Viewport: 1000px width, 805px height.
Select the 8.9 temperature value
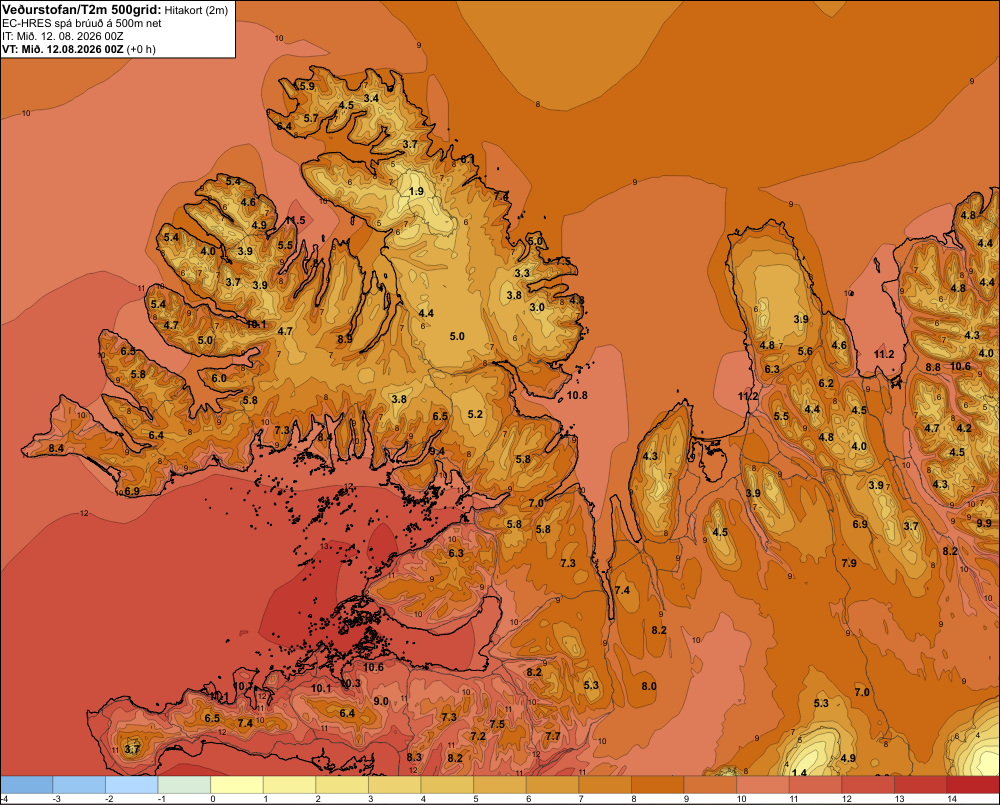pyautogui.click(x=345, y=339)
